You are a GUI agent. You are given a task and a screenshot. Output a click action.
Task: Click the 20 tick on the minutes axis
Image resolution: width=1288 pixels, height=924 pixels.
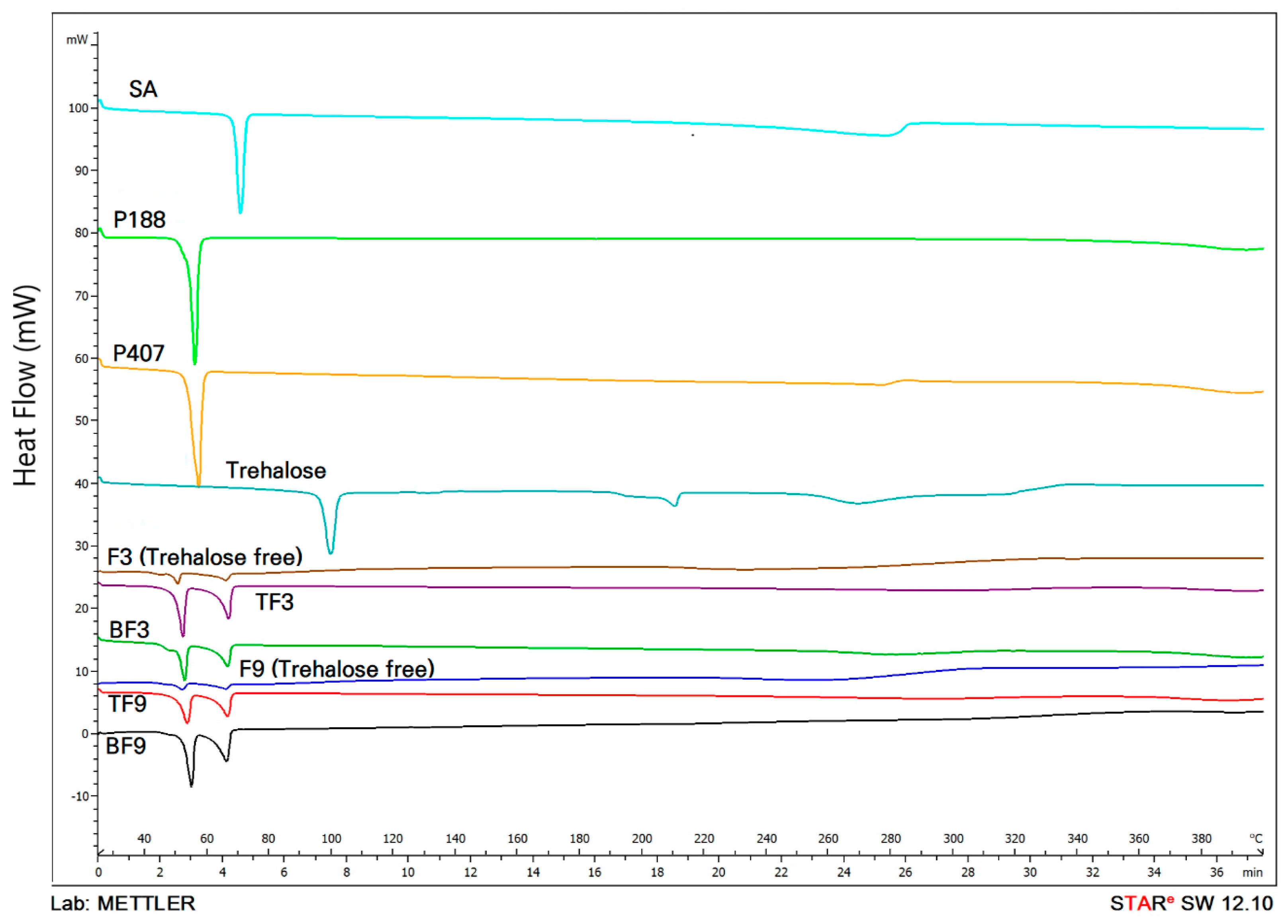718,872
